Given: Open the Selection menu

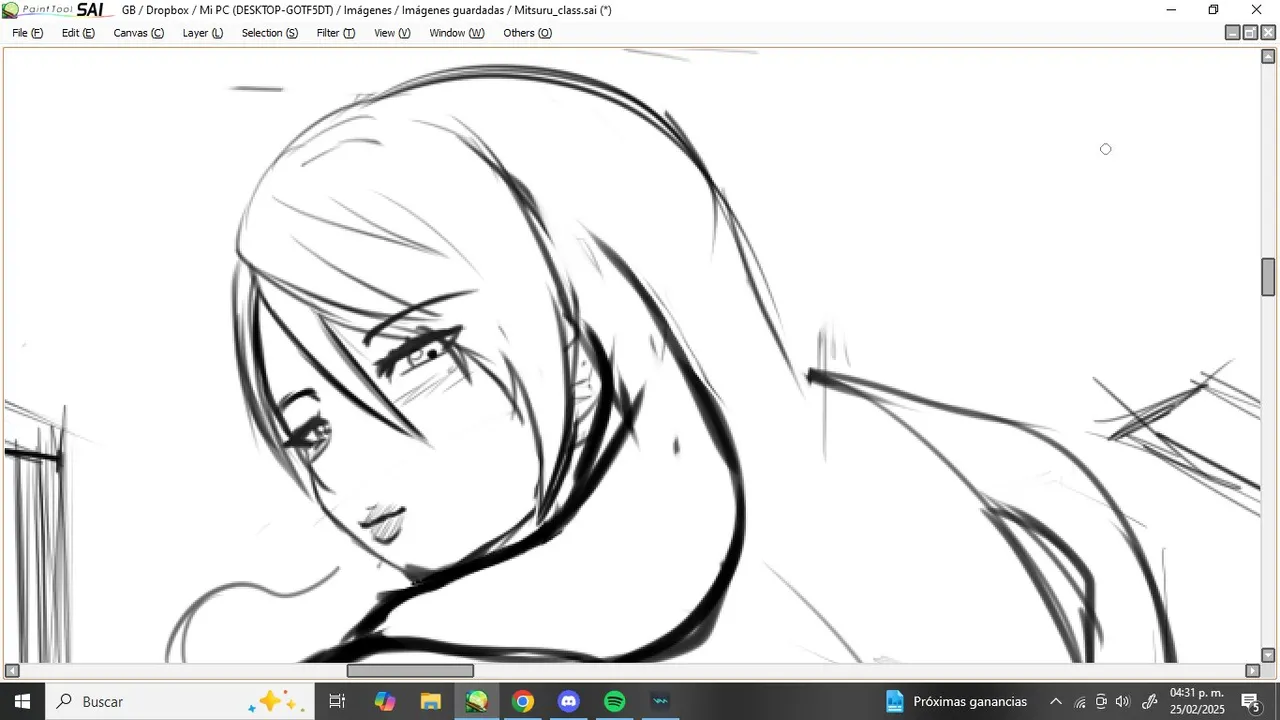Looking at the screenshot, I should (x=269, y=33).
